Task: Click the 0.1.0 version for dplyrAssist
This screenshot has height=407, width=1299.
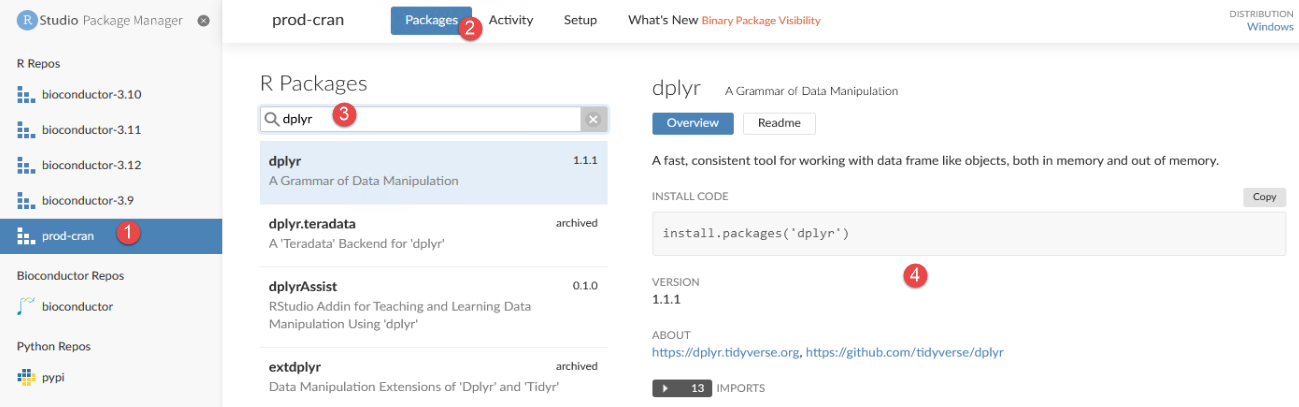Action: 585,286
